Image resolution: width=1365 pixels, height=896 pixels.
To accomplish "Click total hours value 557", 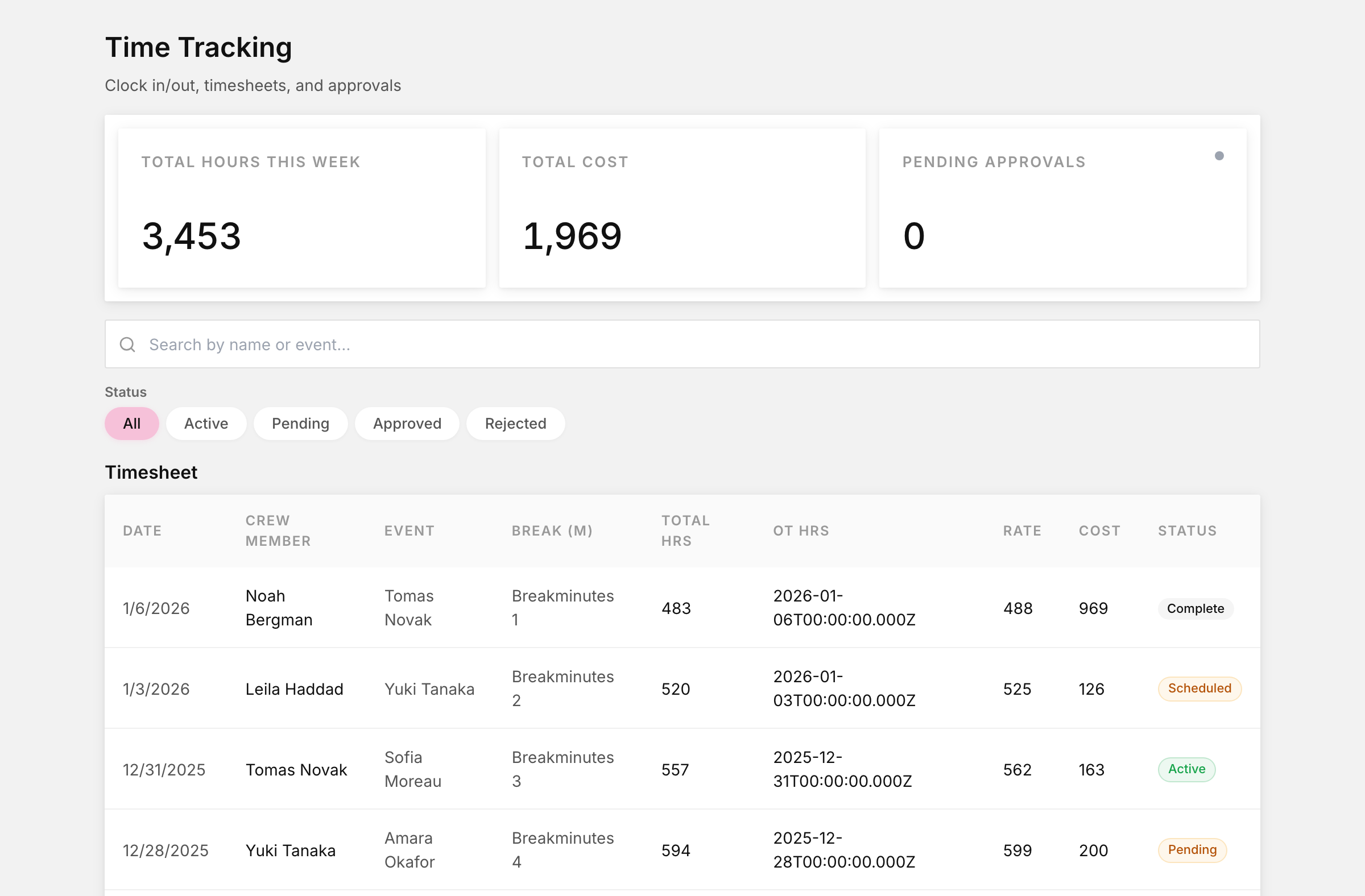I will click(x=675, y=770).
